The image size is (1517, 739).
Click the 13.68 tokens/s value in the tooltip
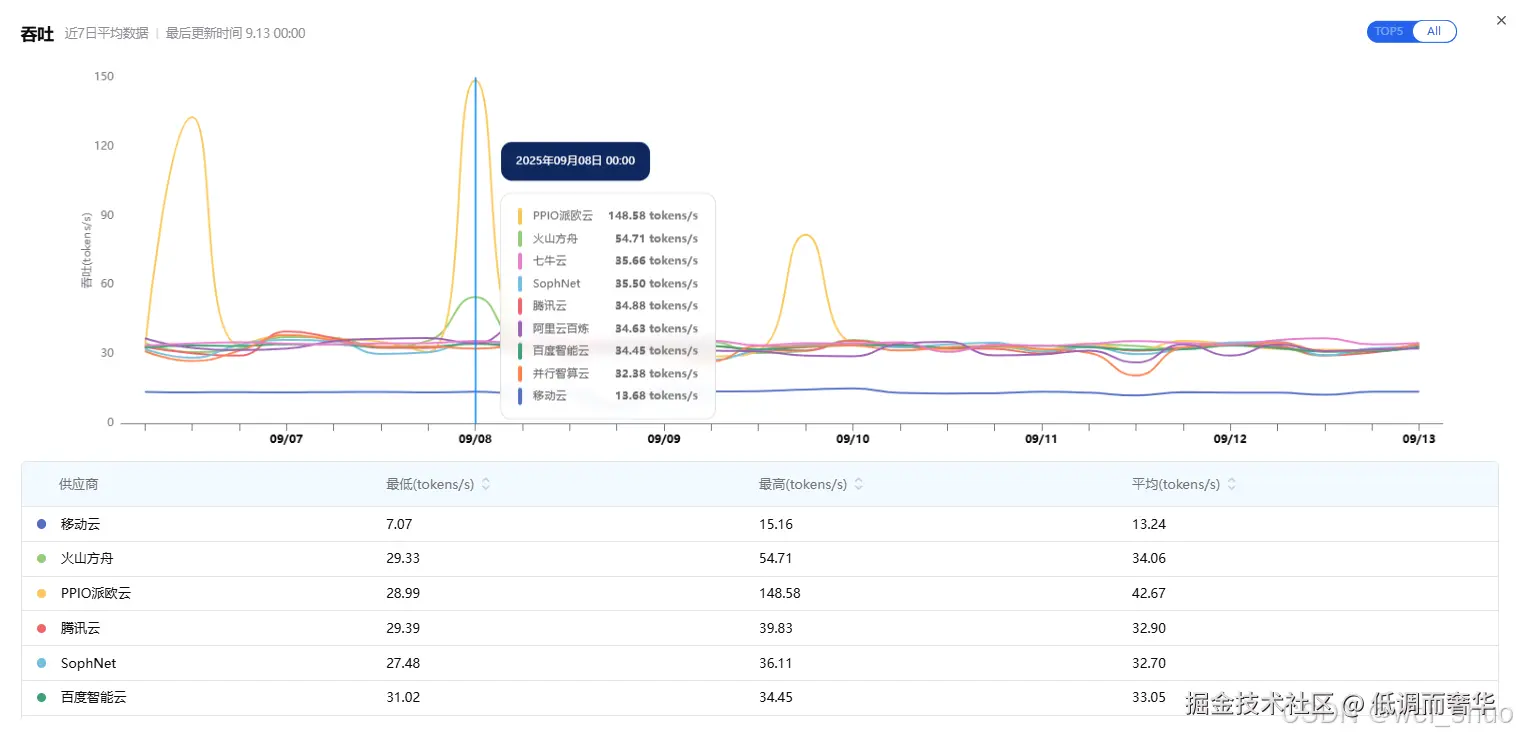click(657, 396)
